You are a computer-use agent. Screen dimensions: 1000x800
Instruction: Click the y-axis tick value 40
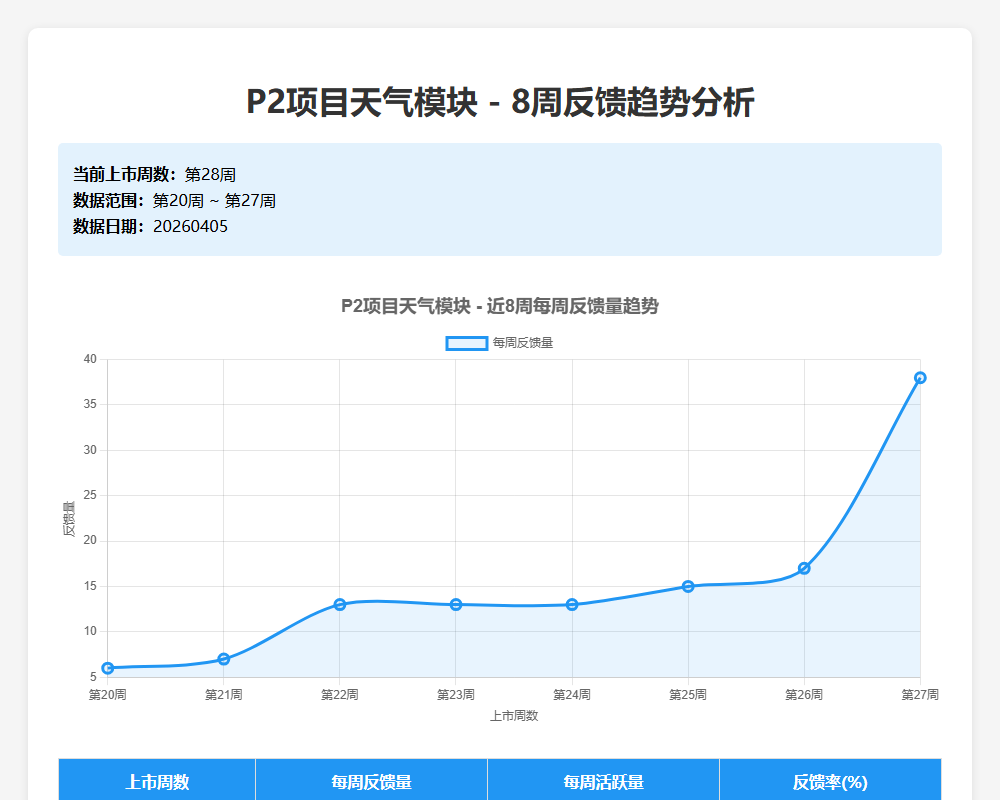pyautogui.click(x=90, y=359)
